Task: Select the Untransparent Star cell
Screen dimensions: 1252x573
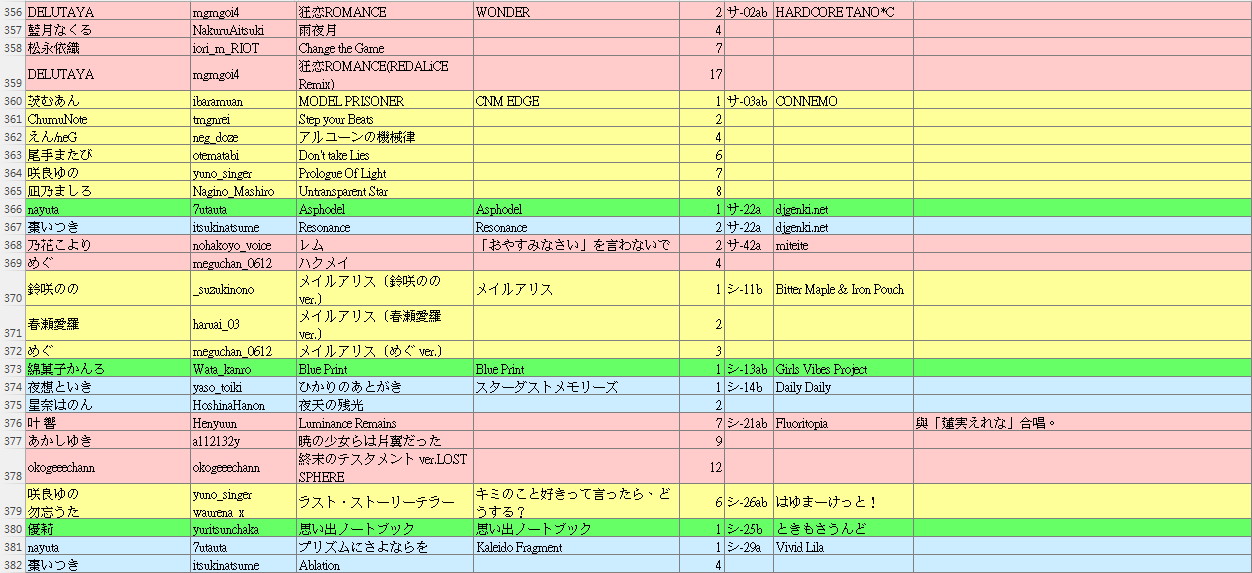Action: (x=384, y=191)
